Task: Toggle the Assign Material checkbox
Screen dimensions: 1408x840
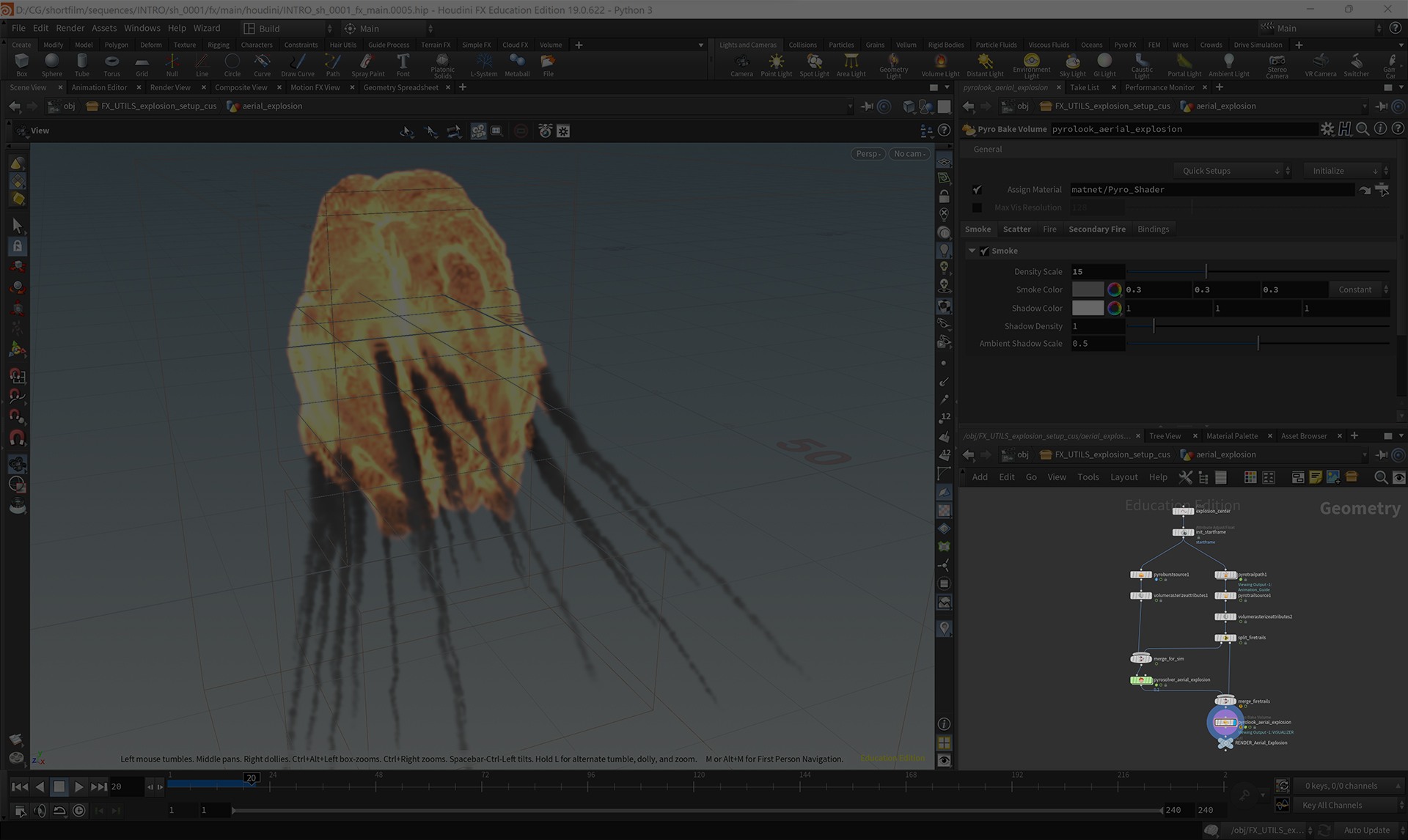Action: point(977,190)
